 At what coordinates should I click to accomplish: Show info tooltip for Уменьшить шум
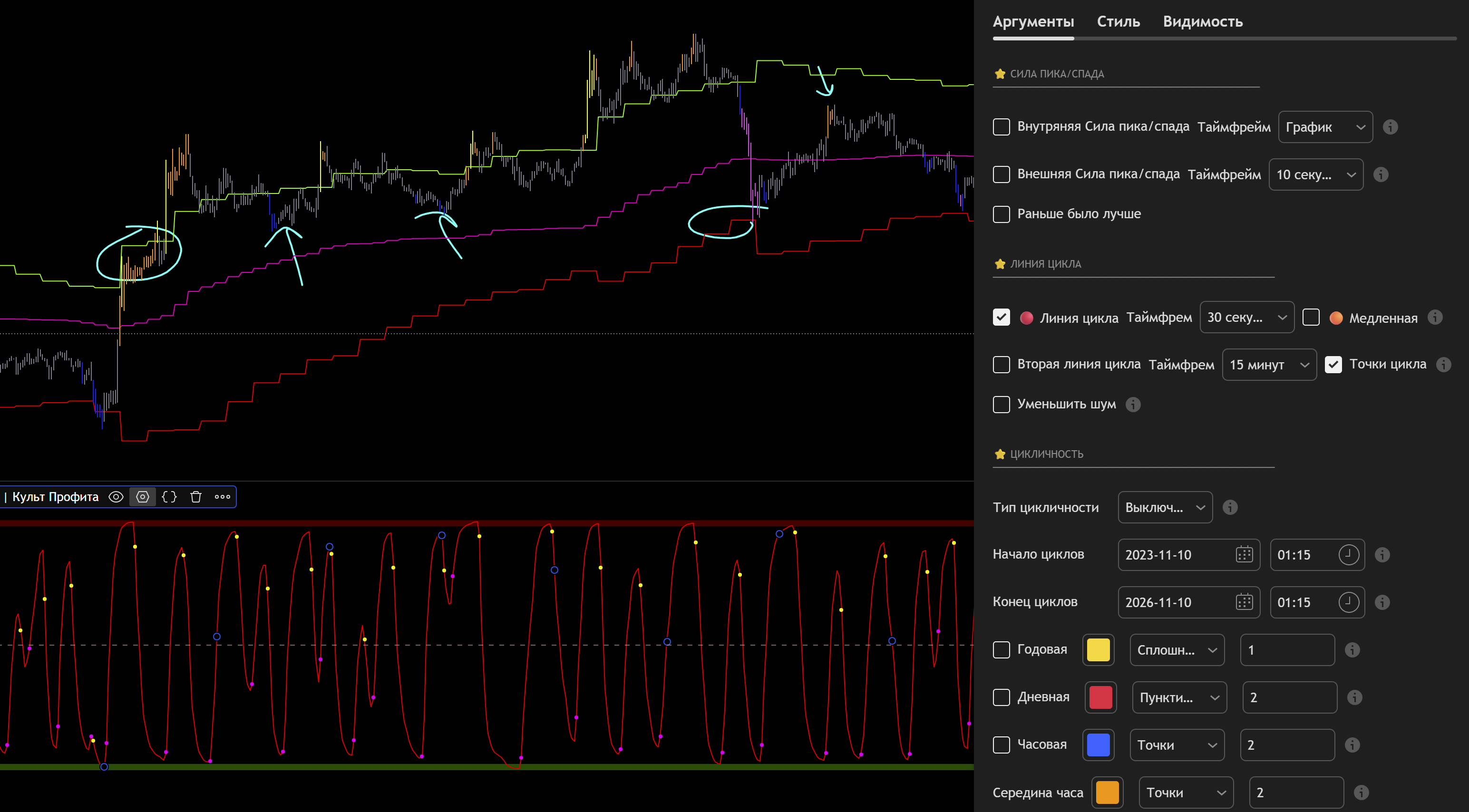pyautogui.click(x=1133, y=404)
